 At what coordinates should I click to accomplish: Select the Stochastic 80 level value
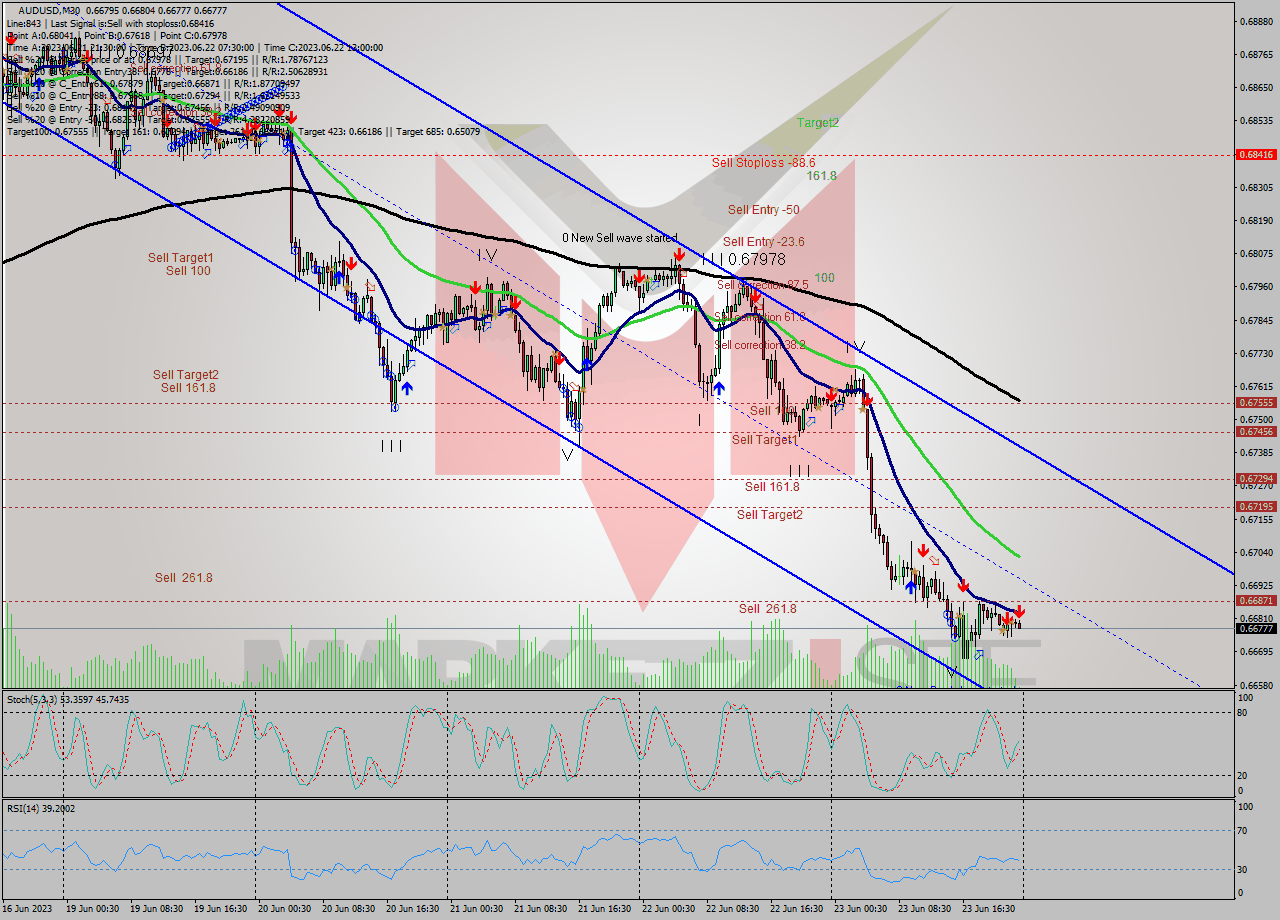[1243, 713]
